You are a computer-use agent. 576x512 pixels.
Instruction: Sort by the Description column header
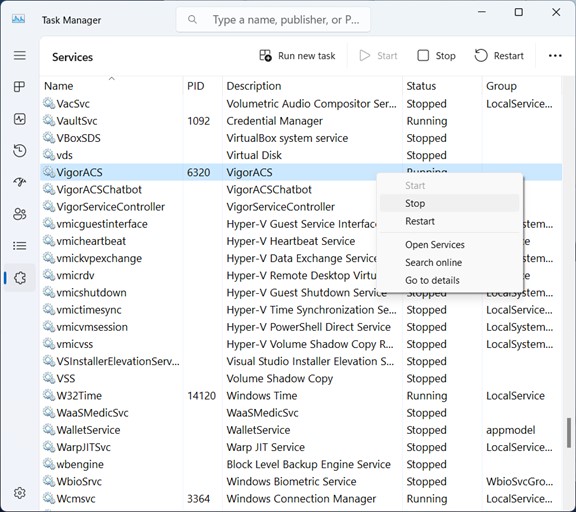point(312,86)
